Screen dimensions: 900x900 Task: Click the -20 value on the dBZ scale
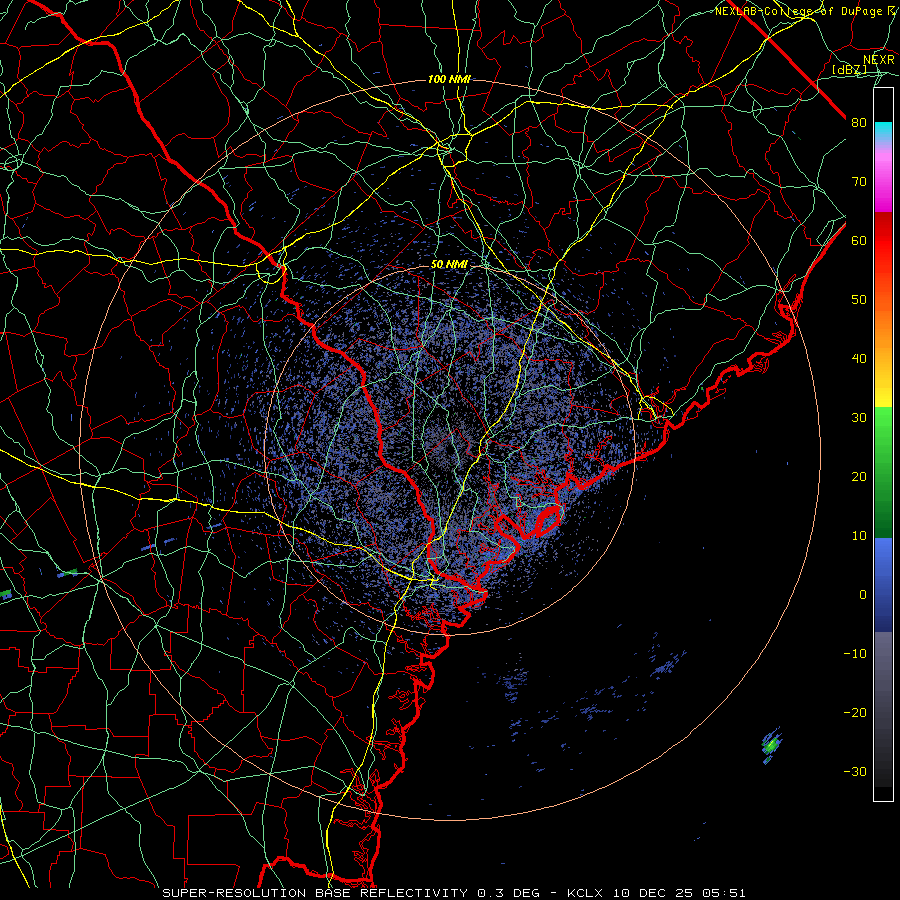pyautogui.click(x=855, y=712)
